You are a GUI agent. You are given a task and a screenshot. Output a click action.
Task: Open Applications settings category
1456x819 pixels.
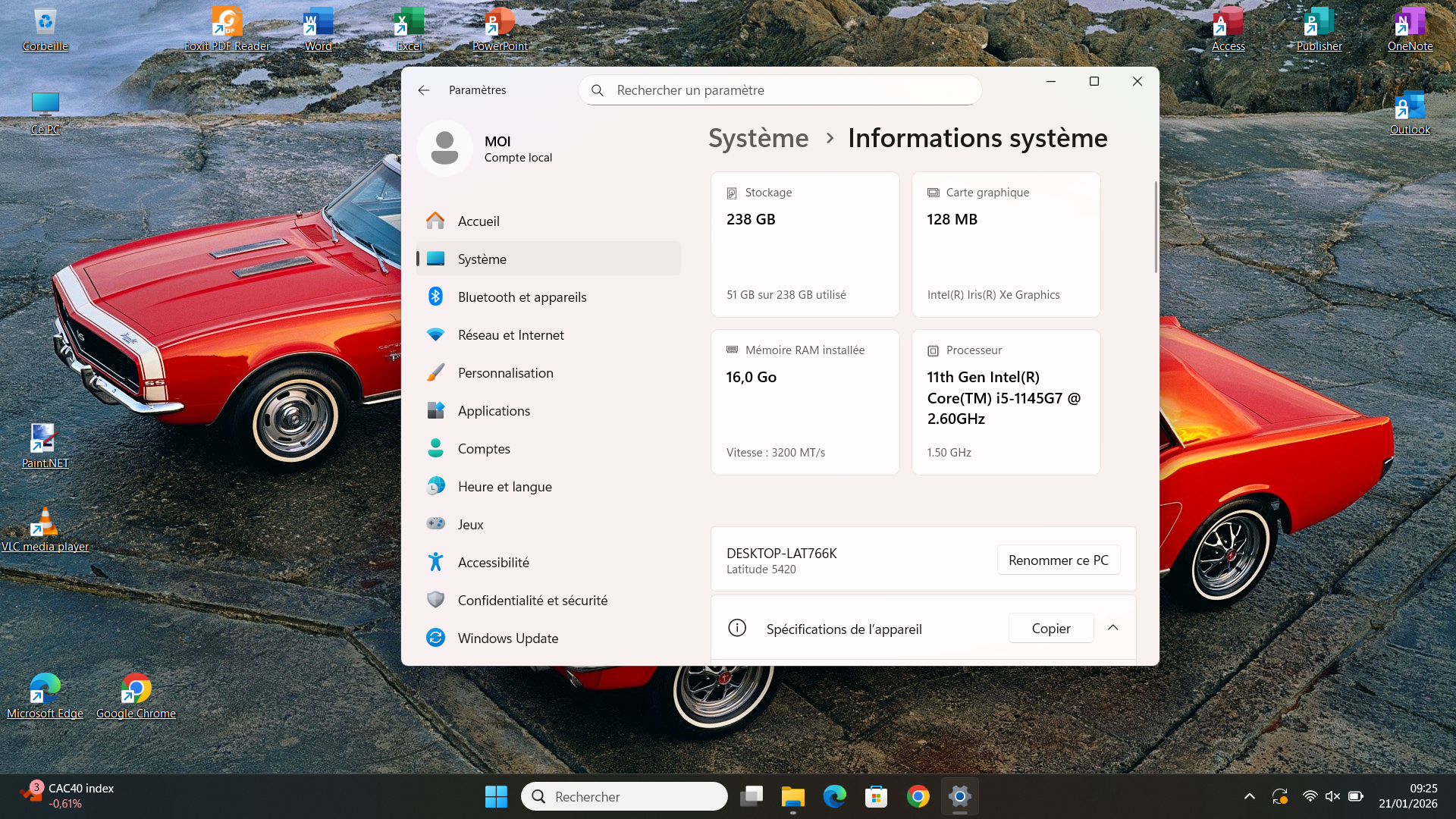tap(548, 410)
